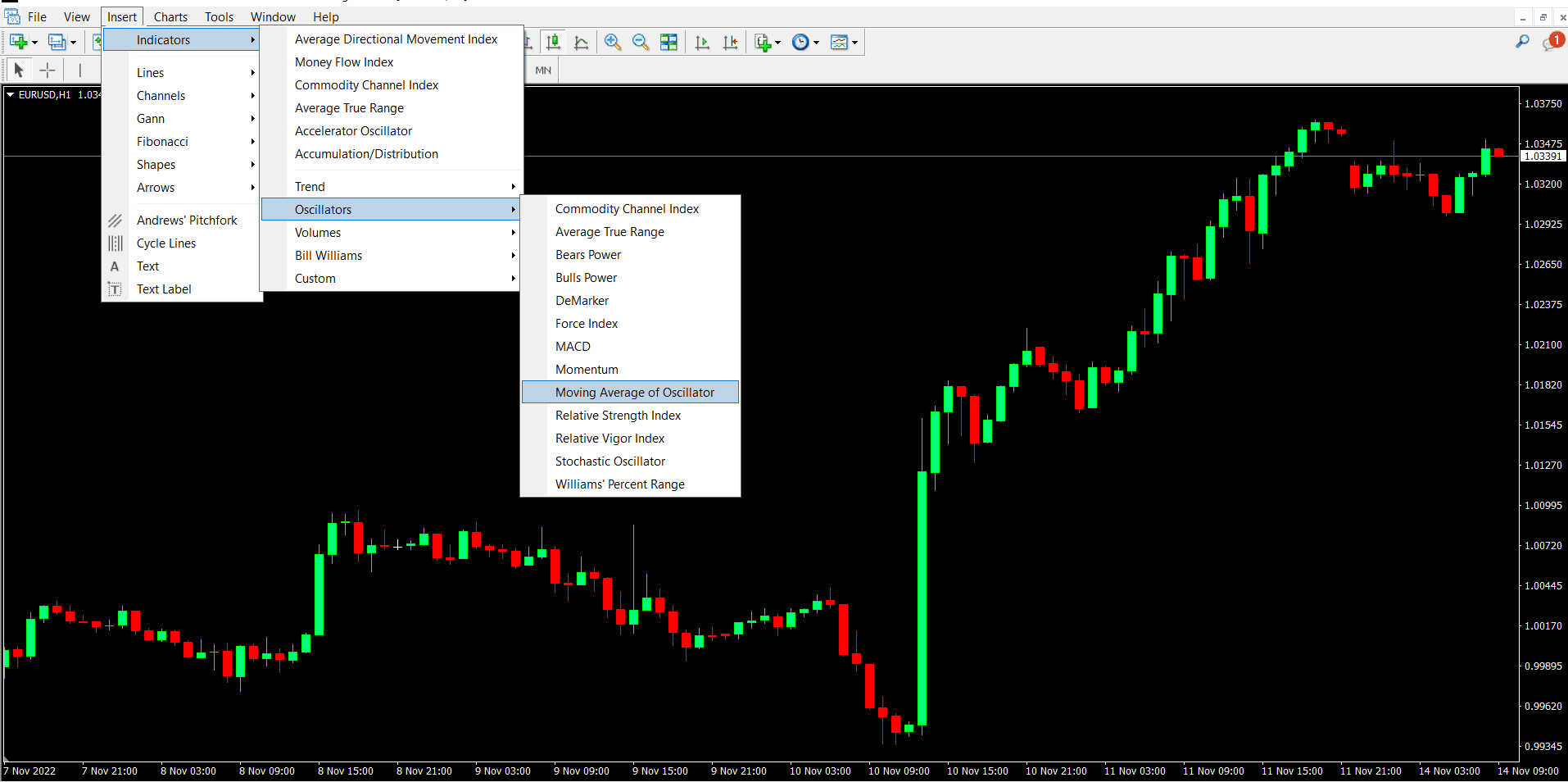Toggle the Auto Scroll chart button
The image size is (1568, 782).
click(702, 42)
